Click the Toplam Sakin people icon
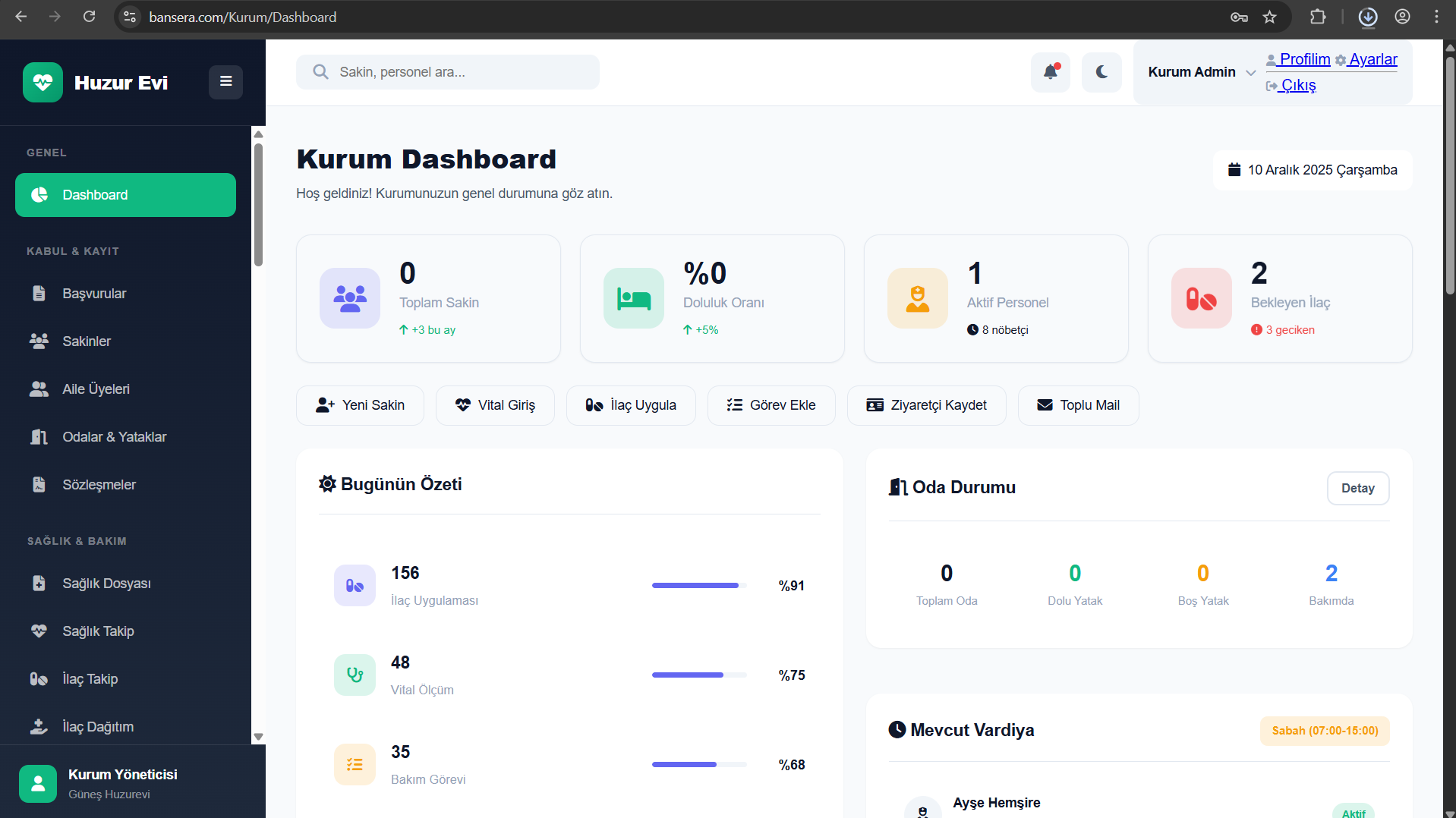Image resolution: width=1456 pixels, height=818 pixels. (x=349, y=298)
